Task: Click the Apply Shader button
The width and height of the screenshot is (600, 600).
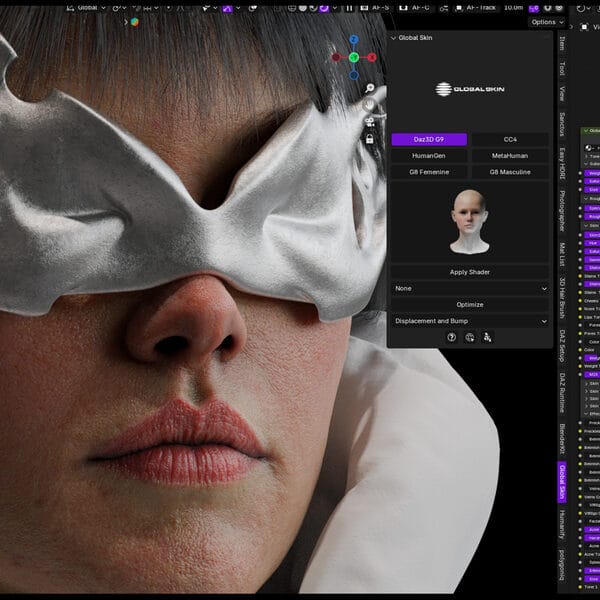Action: 470,272
